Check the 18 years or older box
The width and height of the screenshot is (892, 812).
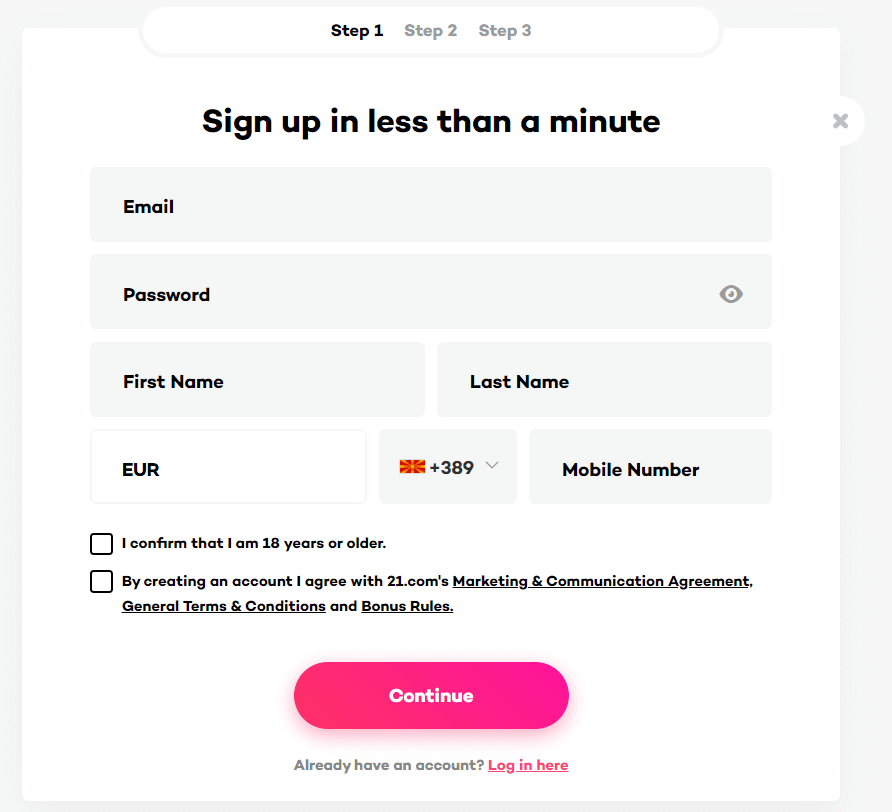point(101,543)
